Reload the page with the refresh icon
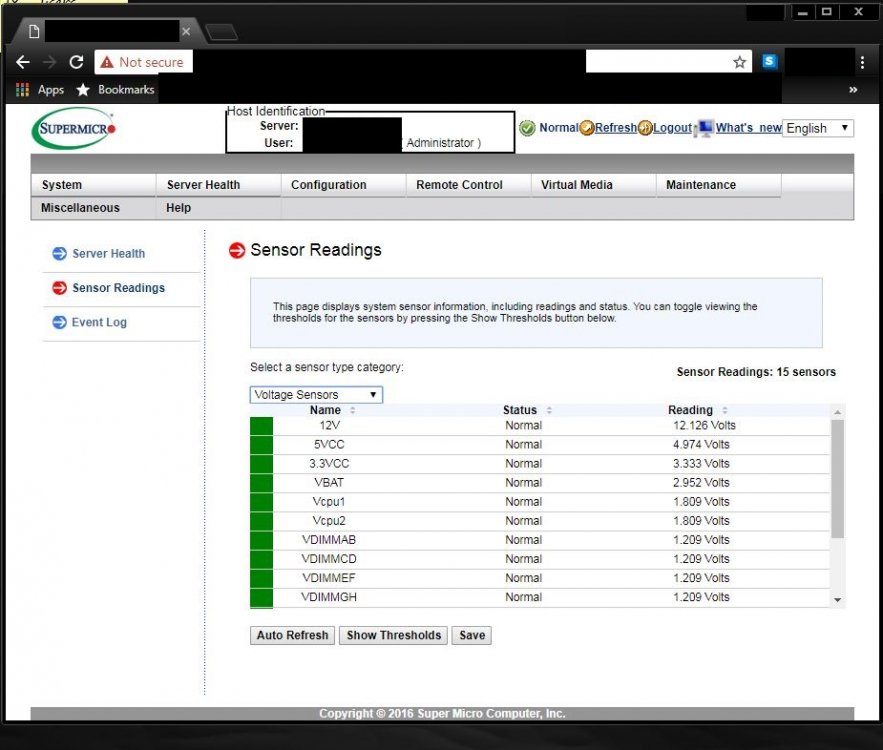Viewport: 883px width, 750px height. pos(77,62)
